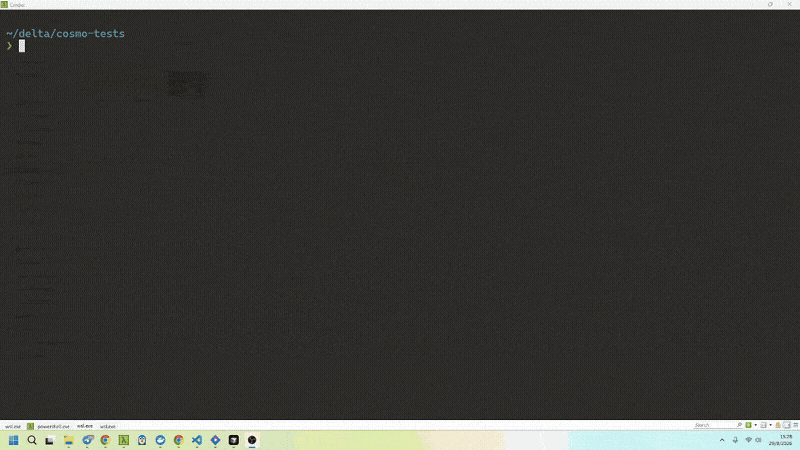Open File Explorer from taskbar

click(x=68, y=440)
